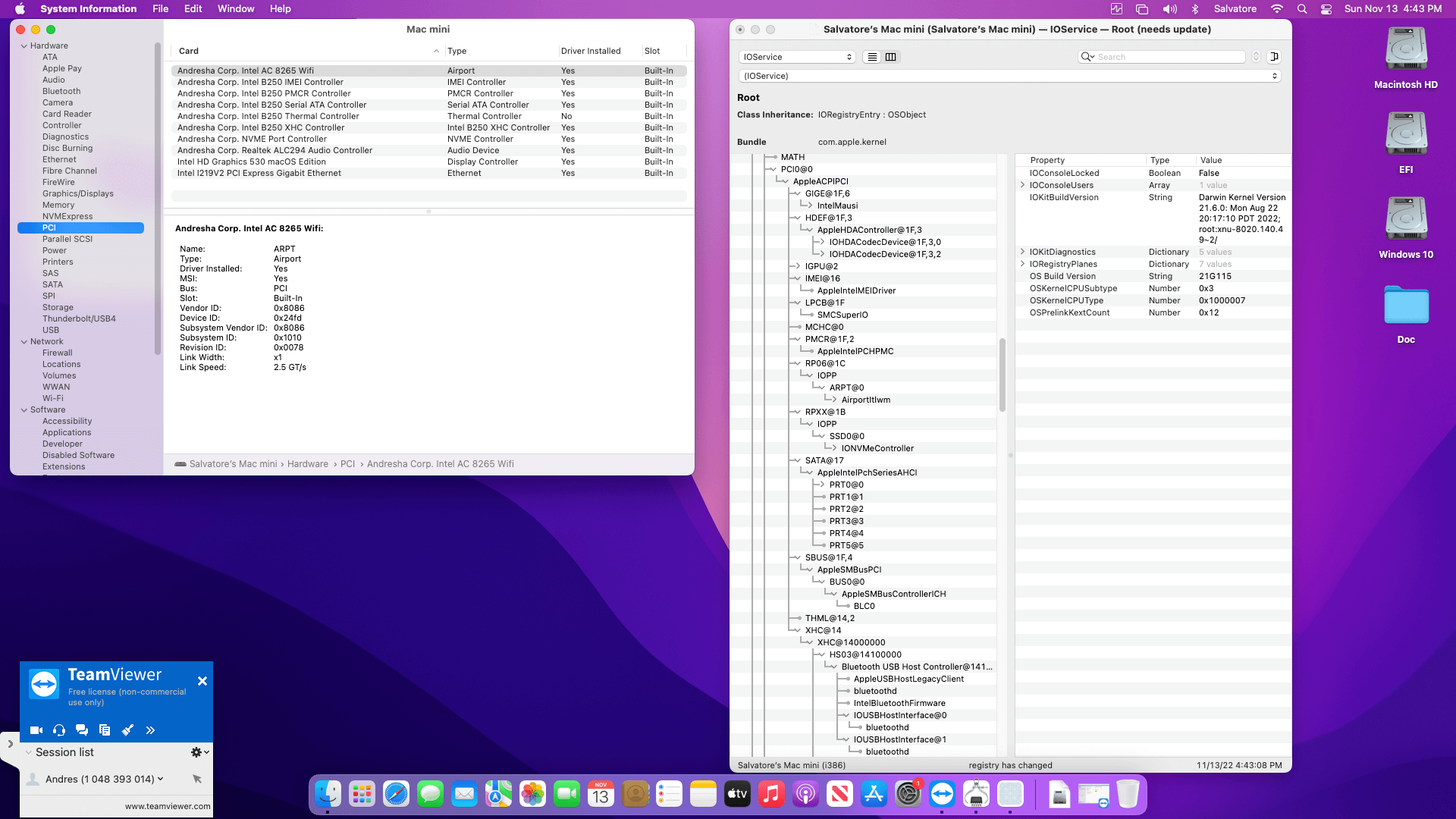Collapse the PCI0@0 tree node

773,169
